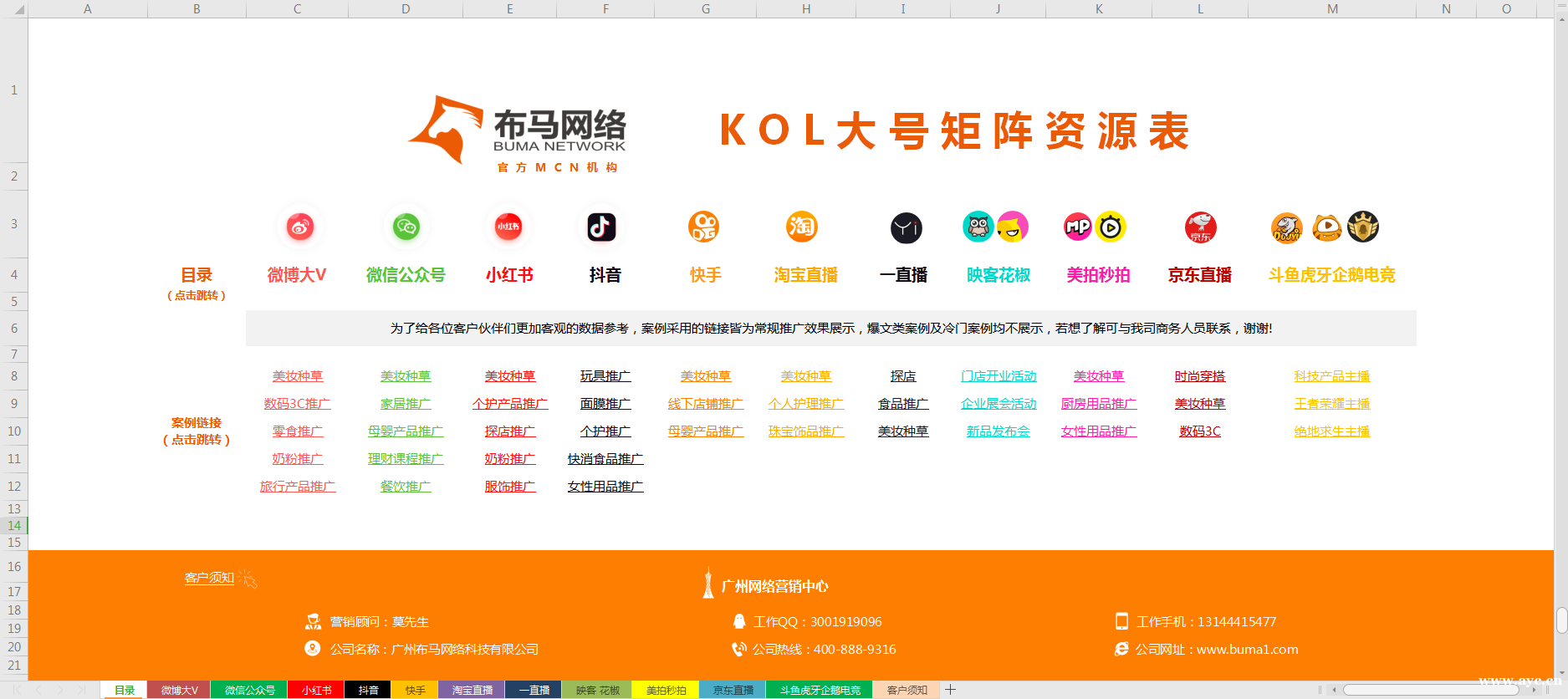This screenshot has width=1568, height=699.
Task: Open the 个护产品推广 case link
Action: tap(510, 404)
